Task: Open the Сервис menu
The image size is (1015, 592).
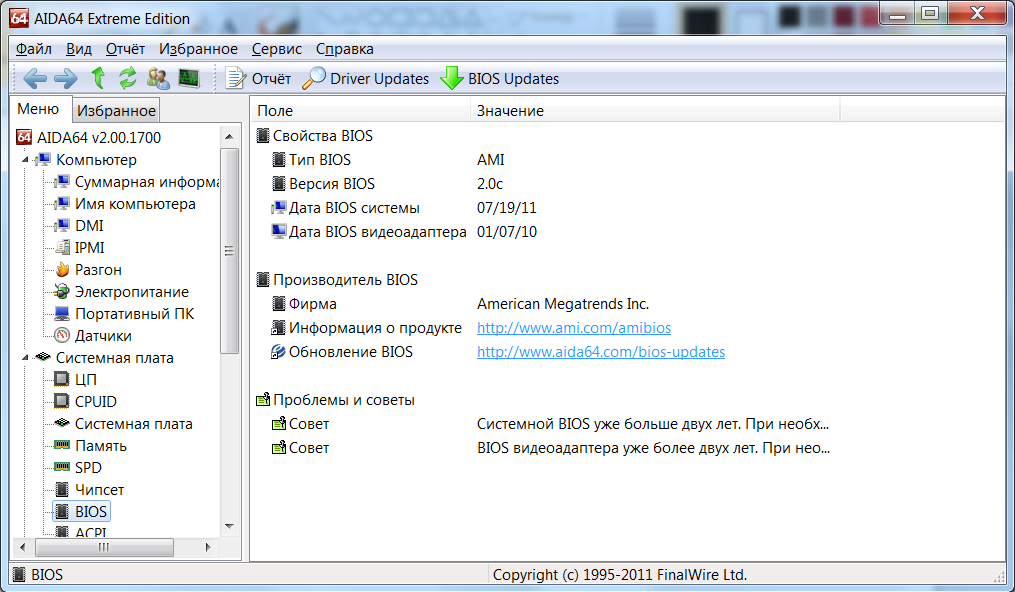Action: (x=277, y=49)
